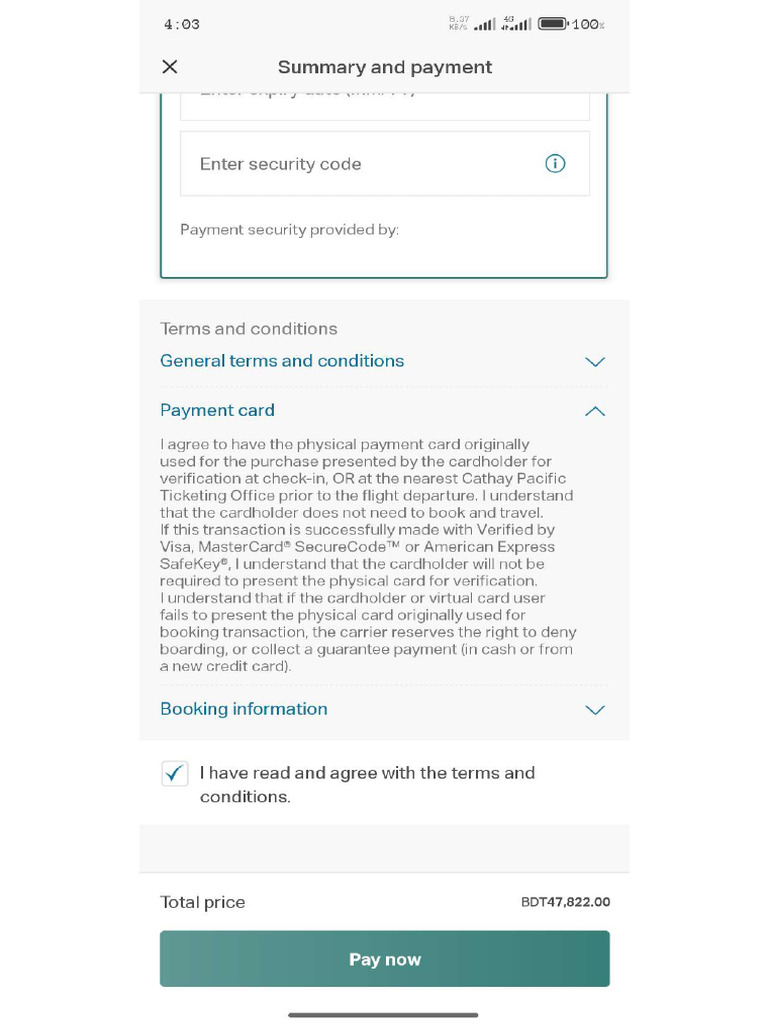Tap the Booking information heading
The height and width of the screenshot is (1024, 768).
point(244,709)
